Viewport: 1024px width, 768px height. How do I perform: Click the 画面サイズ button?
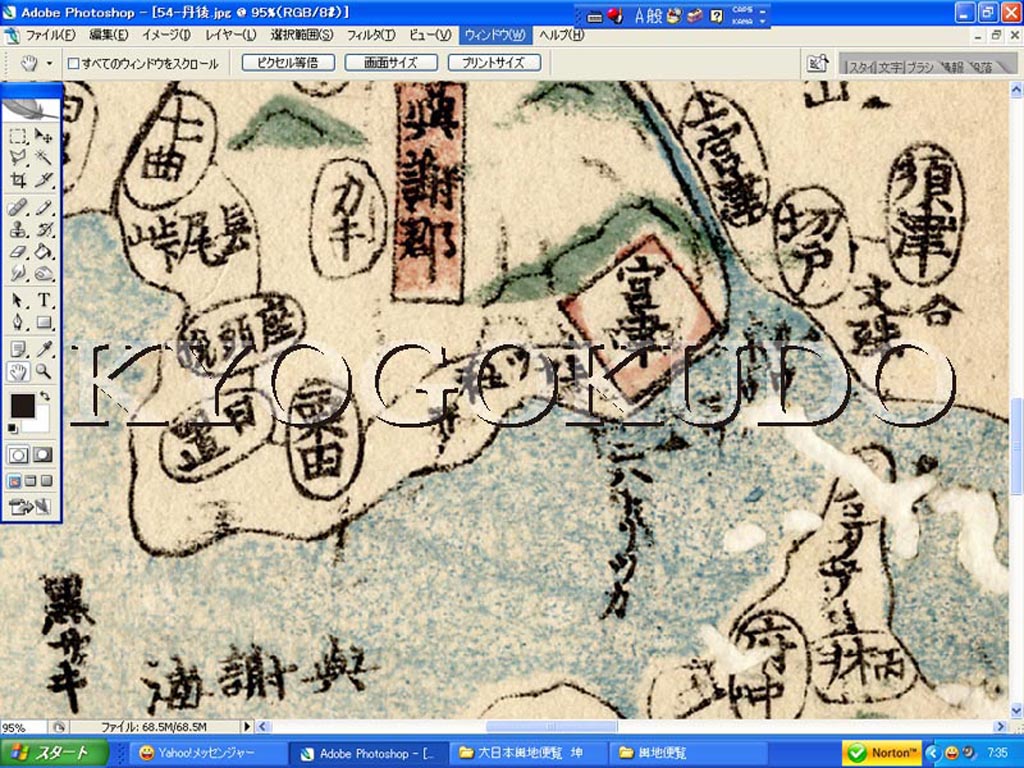[391, 63]
